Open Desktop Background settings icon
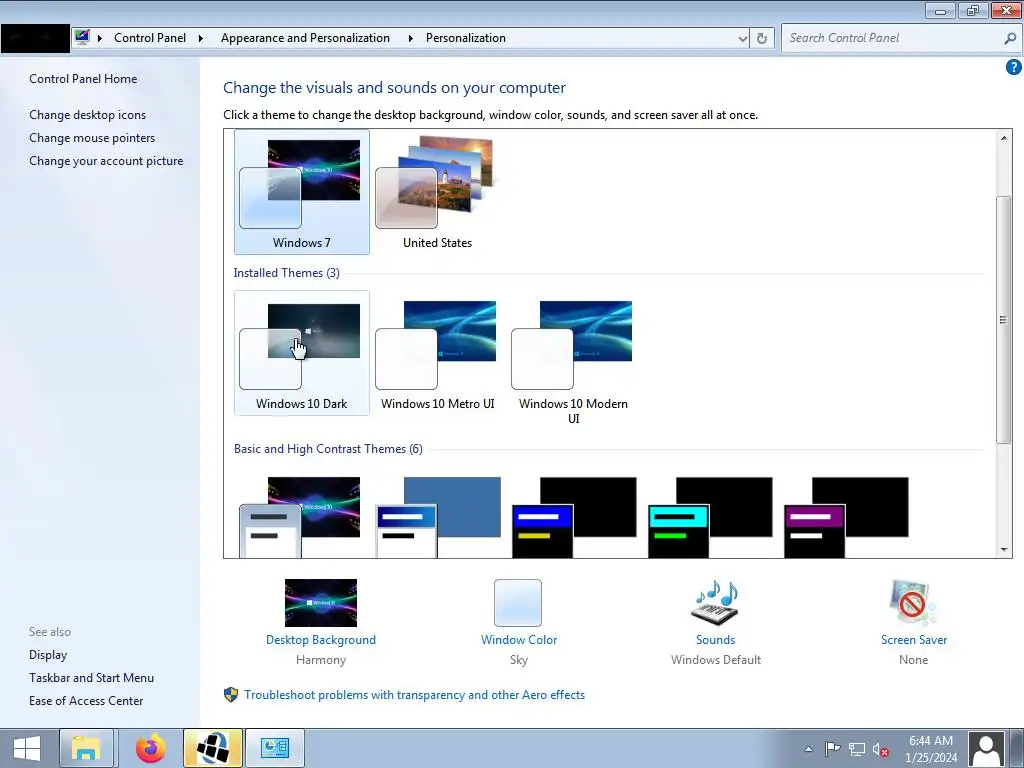This screenshot has height=768, width=1024. [321, 603]
